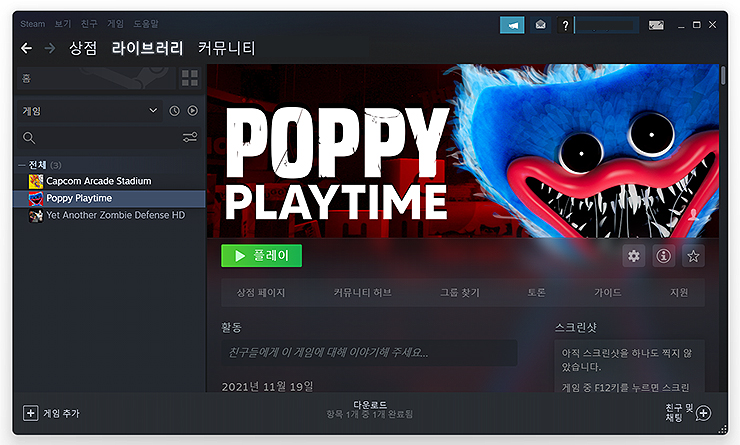The width and height of the screenshot is (740, 445).
Task: Click the 게임 추가 label
Action: point(61,413)
